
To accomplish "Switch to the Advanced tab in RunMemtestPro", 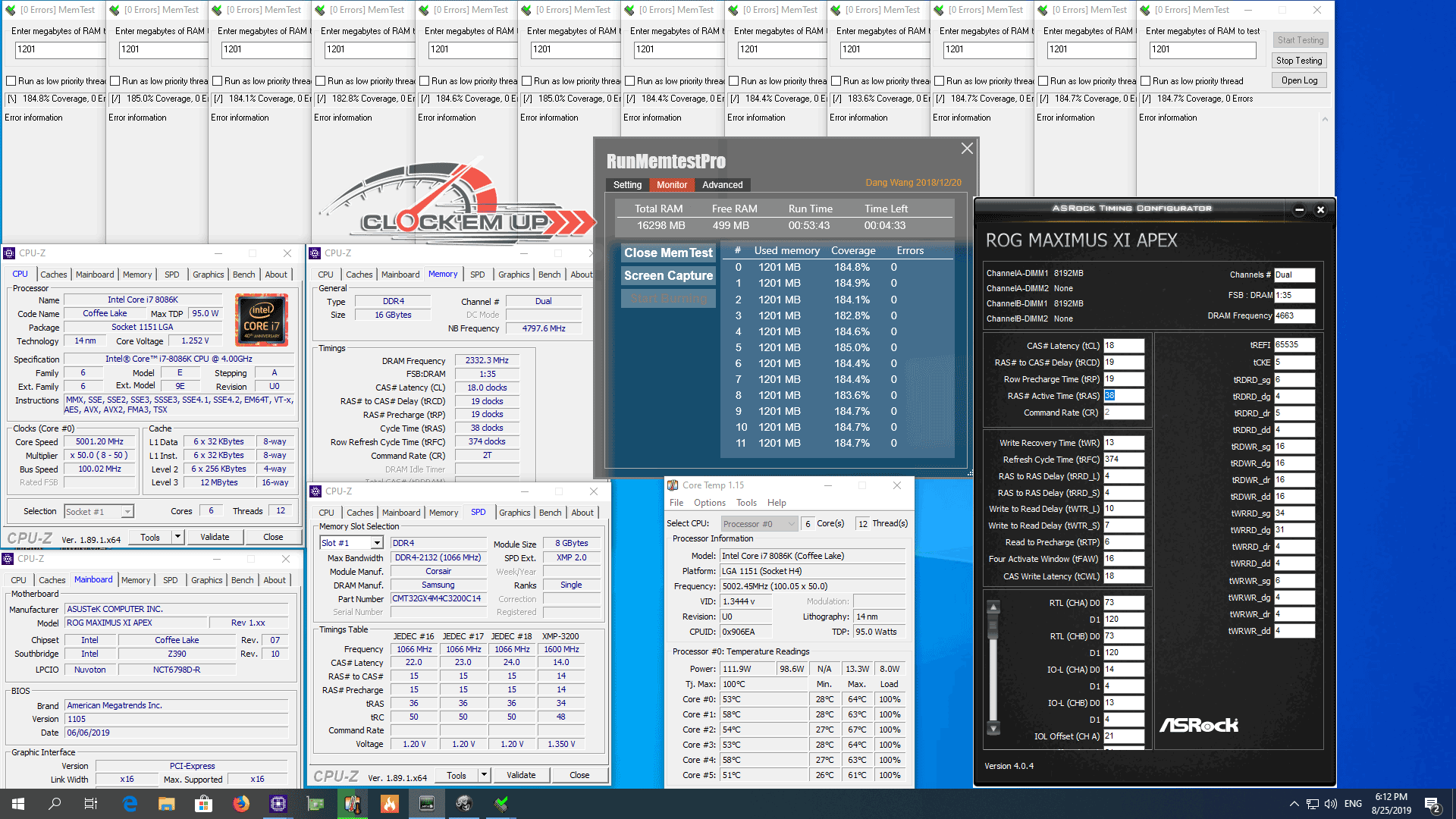I will coord(722,185).
